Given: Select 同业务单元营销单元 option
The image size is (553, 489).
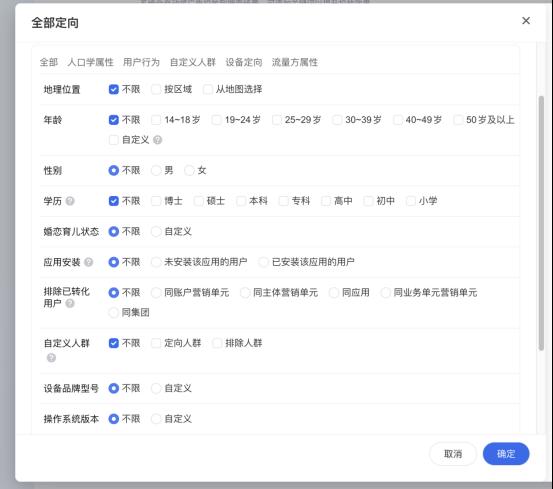Looking at the screenshot, I should tap(385, 293).
